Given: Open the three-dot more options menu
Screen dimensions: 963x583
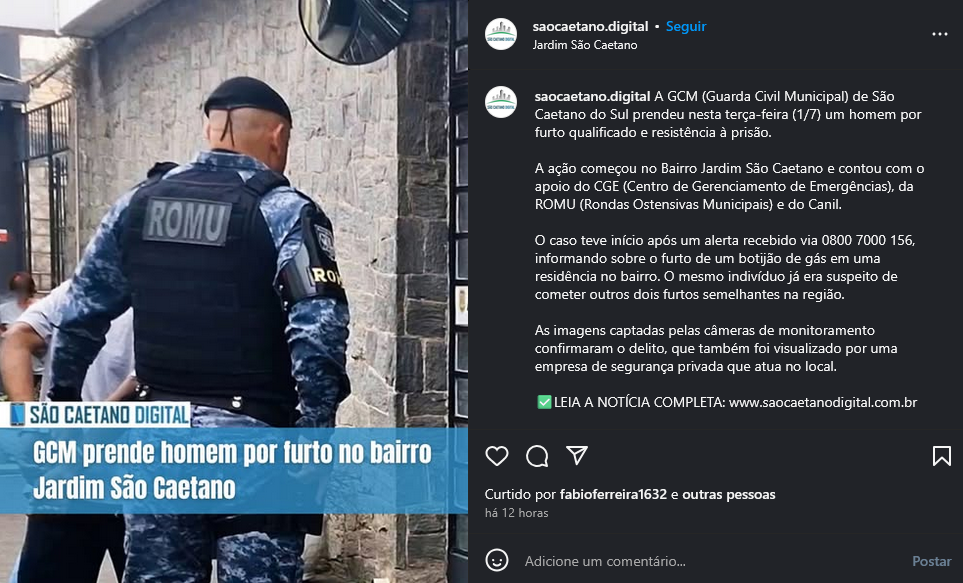Looking at the screenshot, I should coord(940,34).
